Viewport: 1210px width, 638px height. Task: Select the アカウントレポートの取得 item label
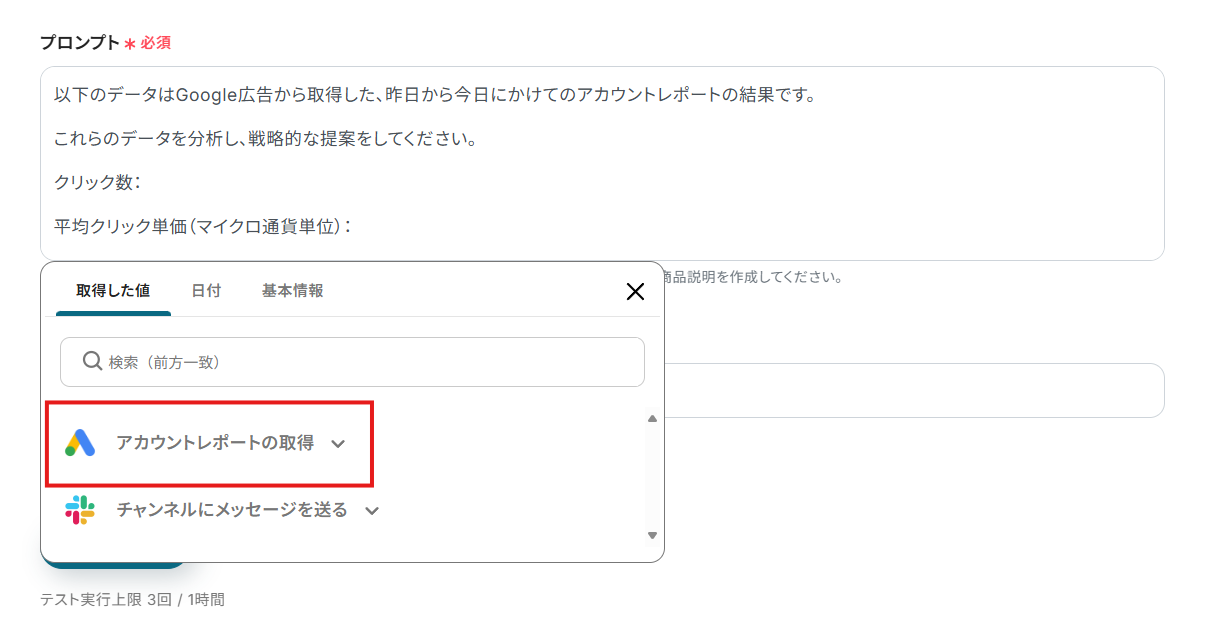pyautogui.click(x=214, y=443)
